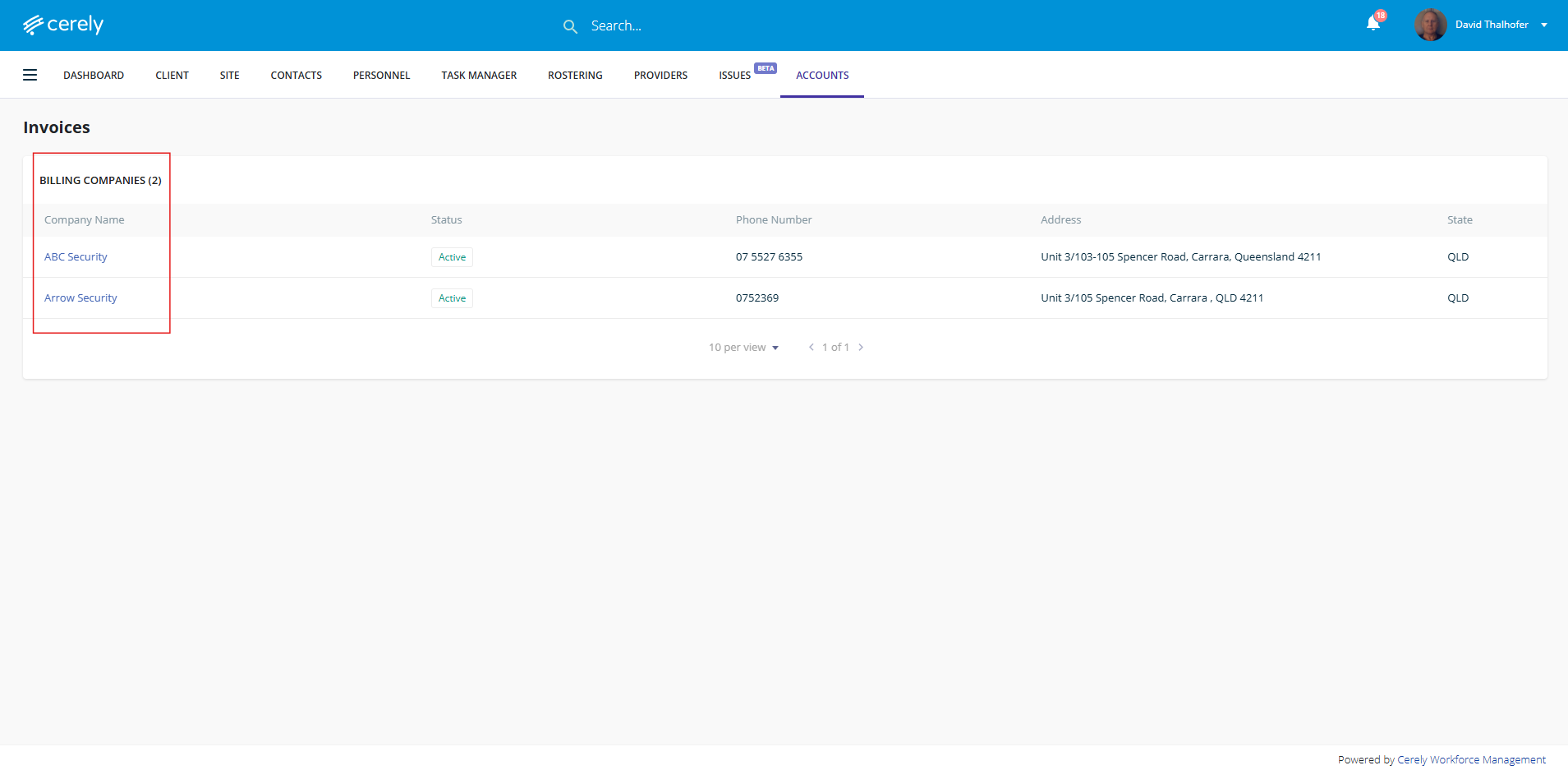The height and width of the screenshot is (770, 1568).
Task: Navigate to the Personnel tab
Action: [x=381, y=75]
